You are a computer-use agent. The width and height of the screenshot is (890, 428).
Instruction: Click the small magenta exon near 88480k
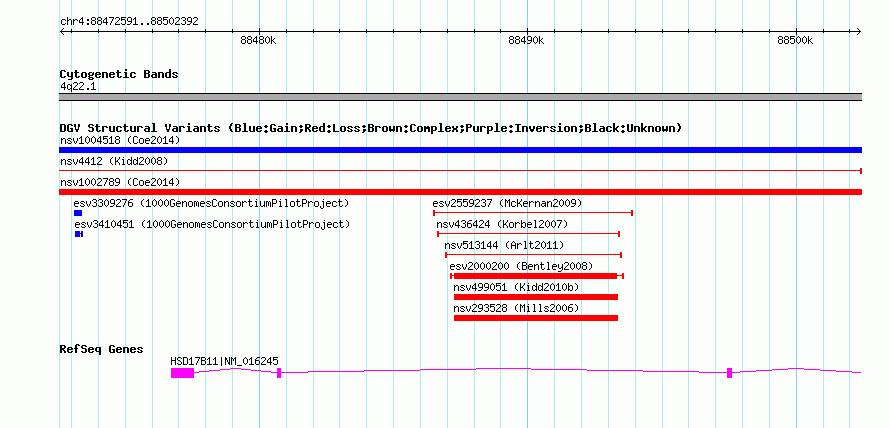point(279,373)
